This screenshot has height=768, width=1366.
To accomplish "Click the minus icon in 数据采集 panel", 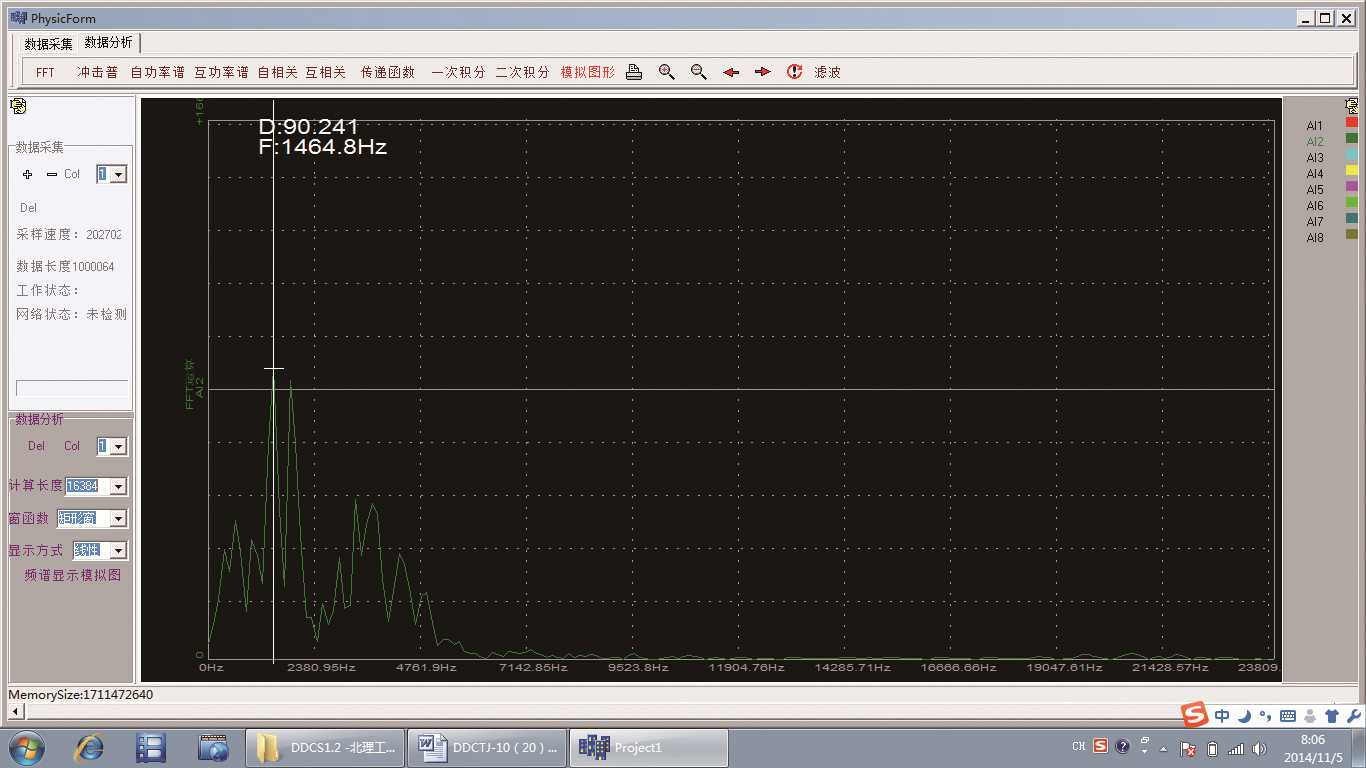I will [x=52, y=174].
